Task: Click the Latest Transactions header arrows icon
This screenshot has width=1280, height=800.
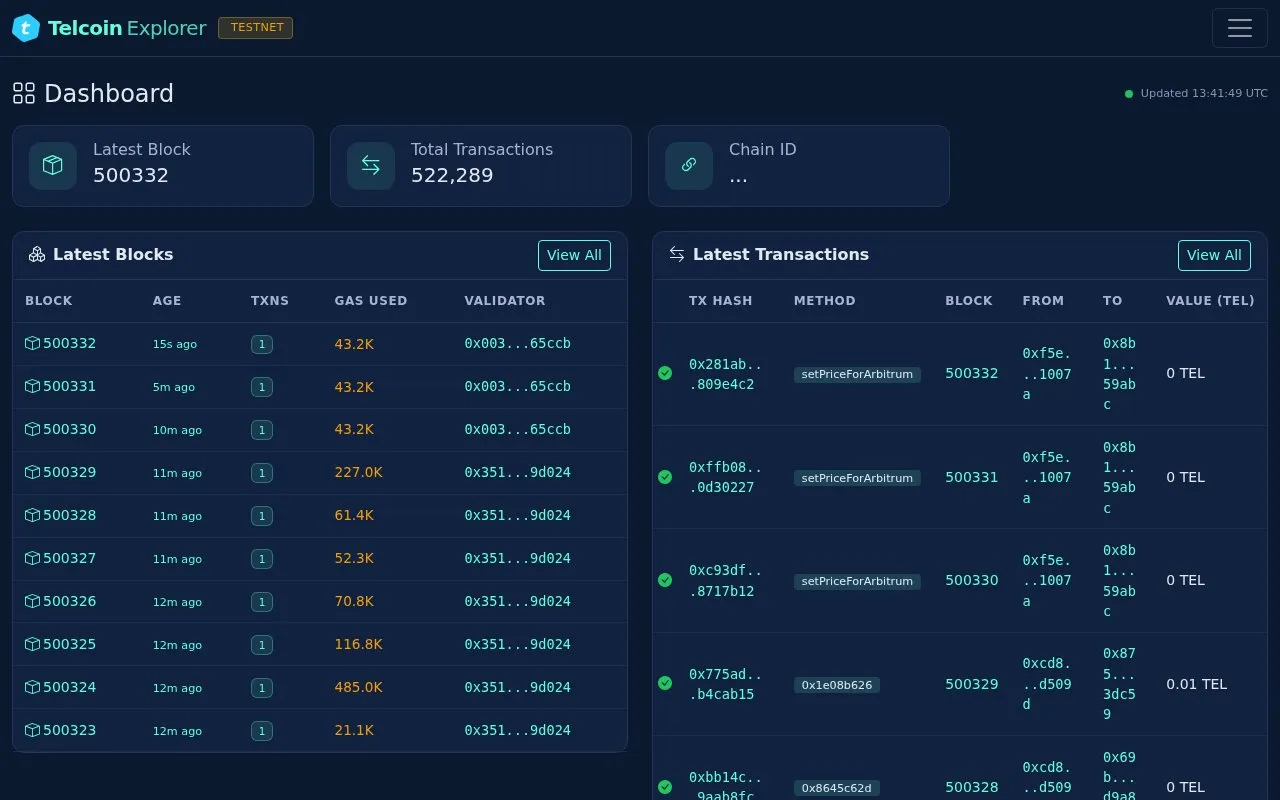Action: (677, 255)
